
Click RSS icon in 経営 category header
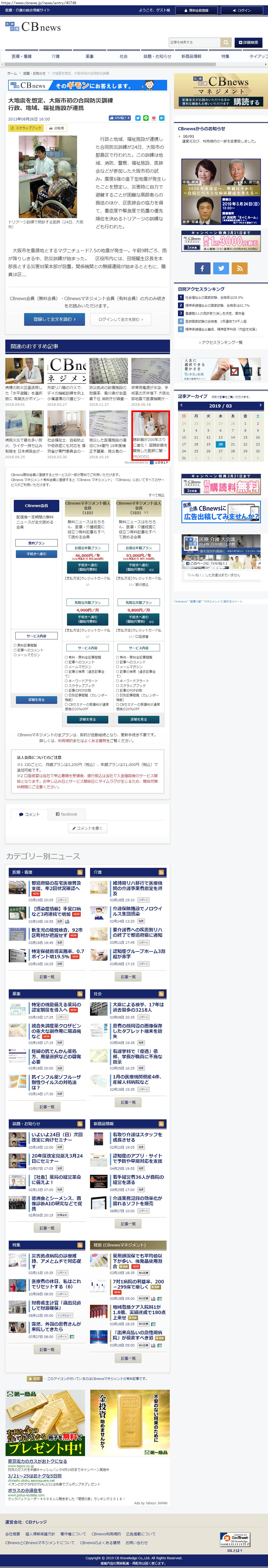162,1245
